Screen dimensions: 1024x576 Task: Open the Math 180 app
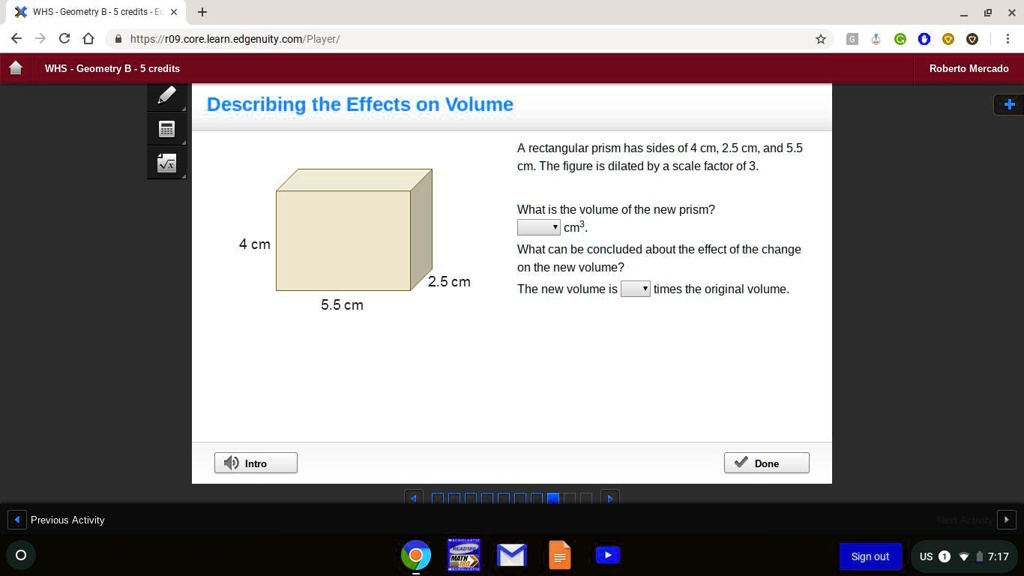tap(463, 554)
